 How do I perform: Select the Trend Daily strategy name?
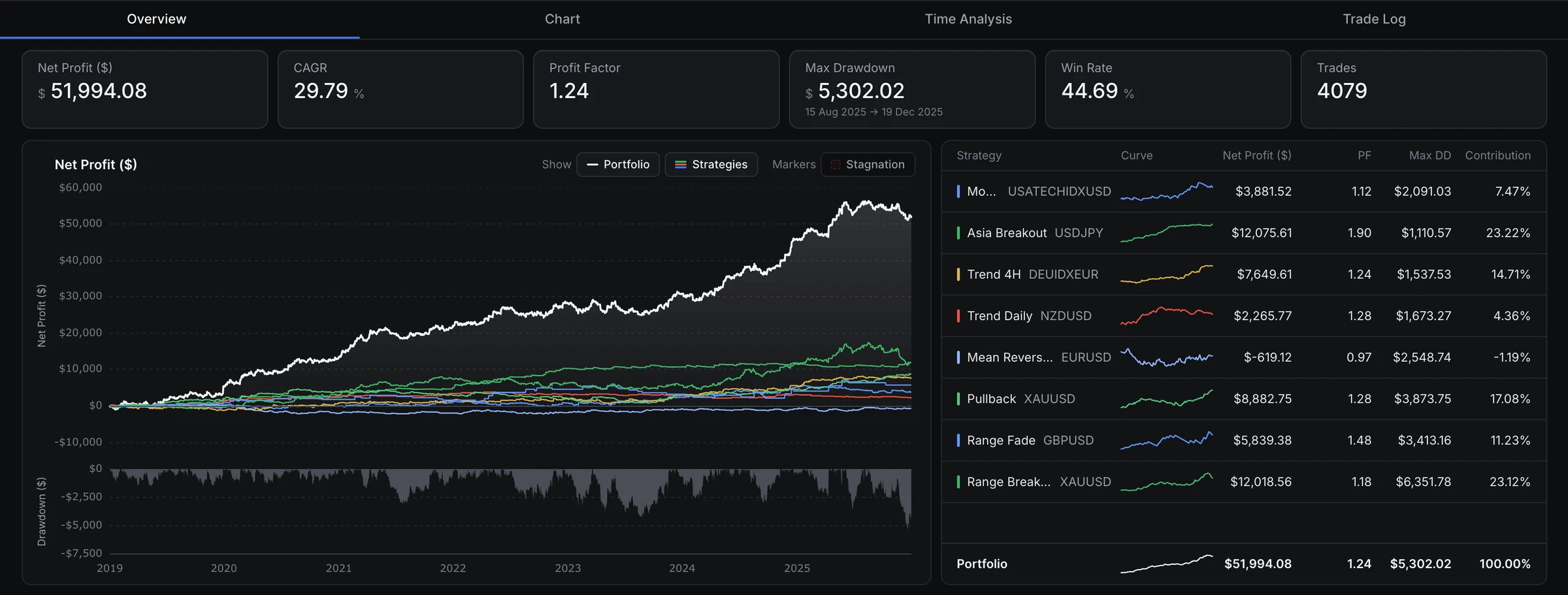coord(1000,315)
